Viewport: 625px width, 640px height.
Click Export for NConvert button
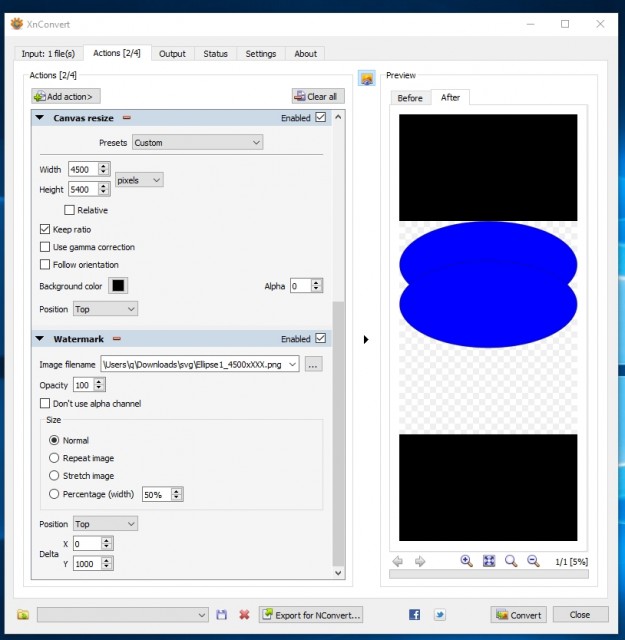point(311,615)
